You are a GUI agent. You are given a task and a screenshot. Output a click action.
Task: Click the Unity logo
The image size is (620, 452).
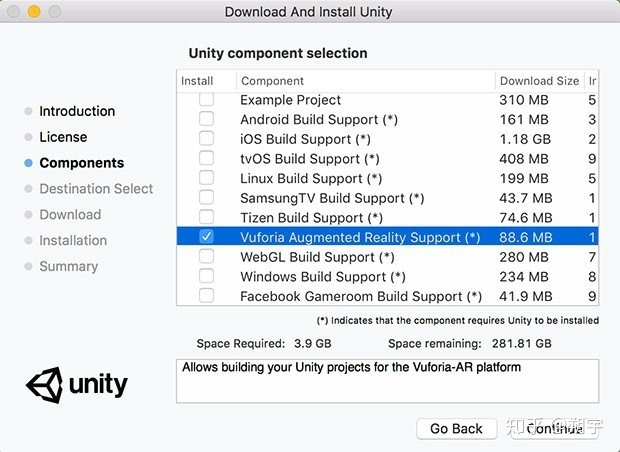coord(77,385)
